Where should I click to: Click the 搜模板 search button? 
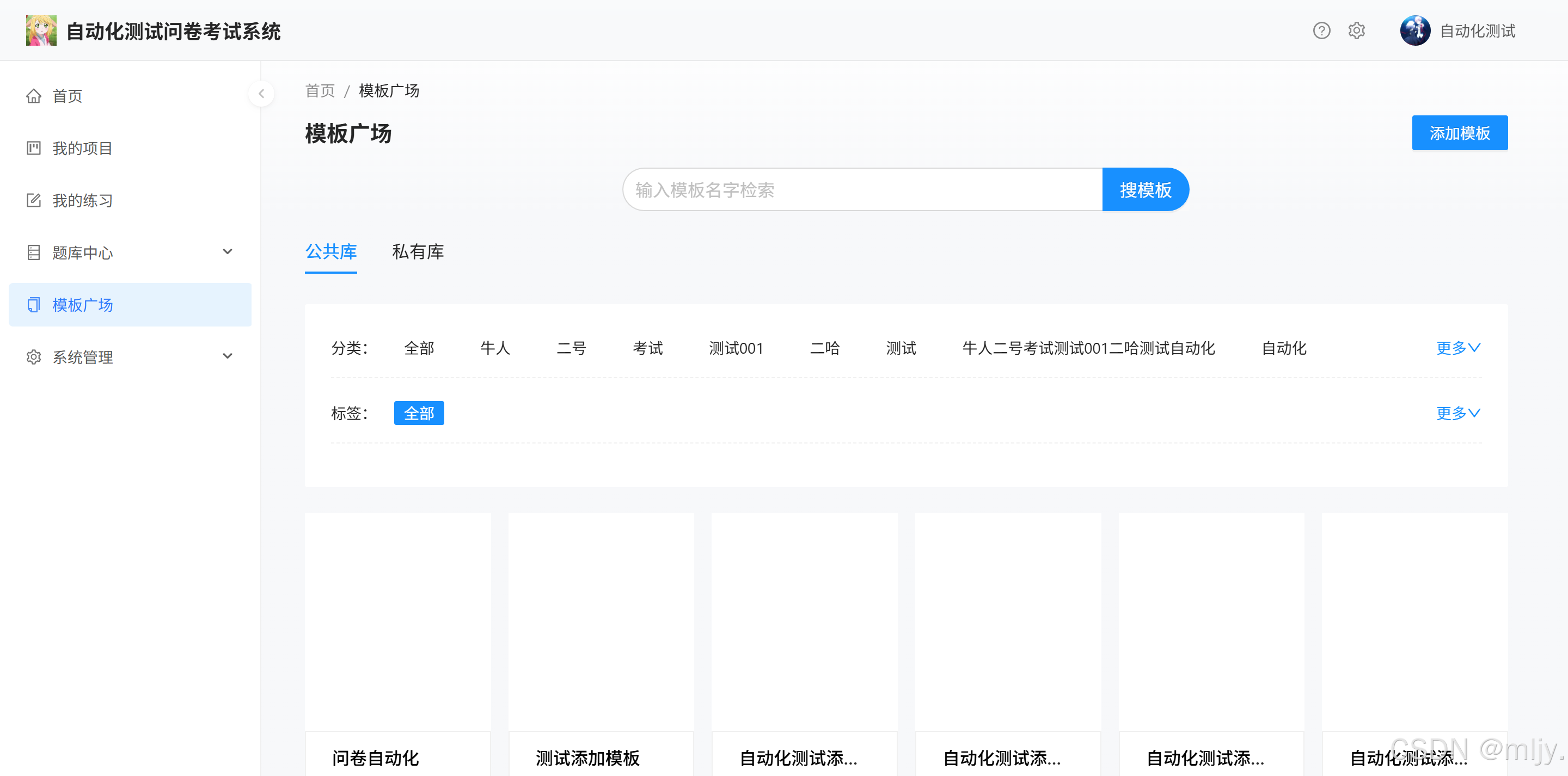click(1144, 190)
